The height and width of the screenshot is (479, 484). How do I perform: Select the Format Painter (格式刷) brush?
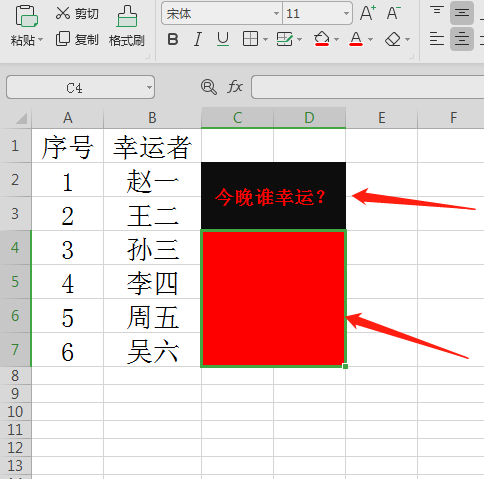127,16
